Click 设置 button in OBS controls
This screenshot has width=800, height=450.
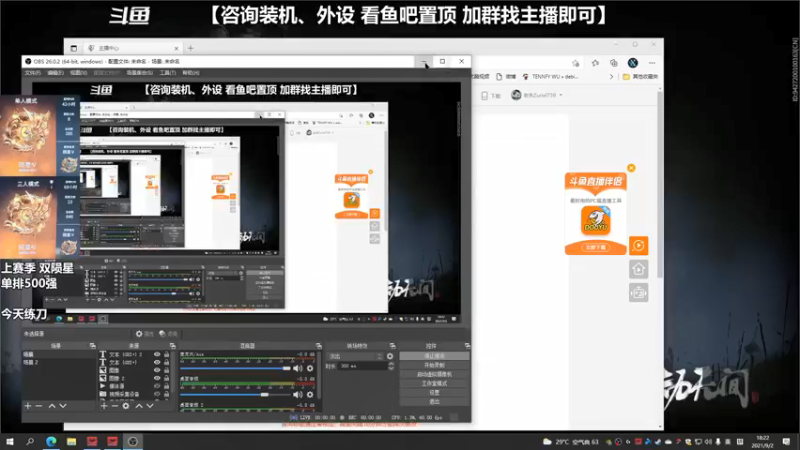tap(434, 392)
